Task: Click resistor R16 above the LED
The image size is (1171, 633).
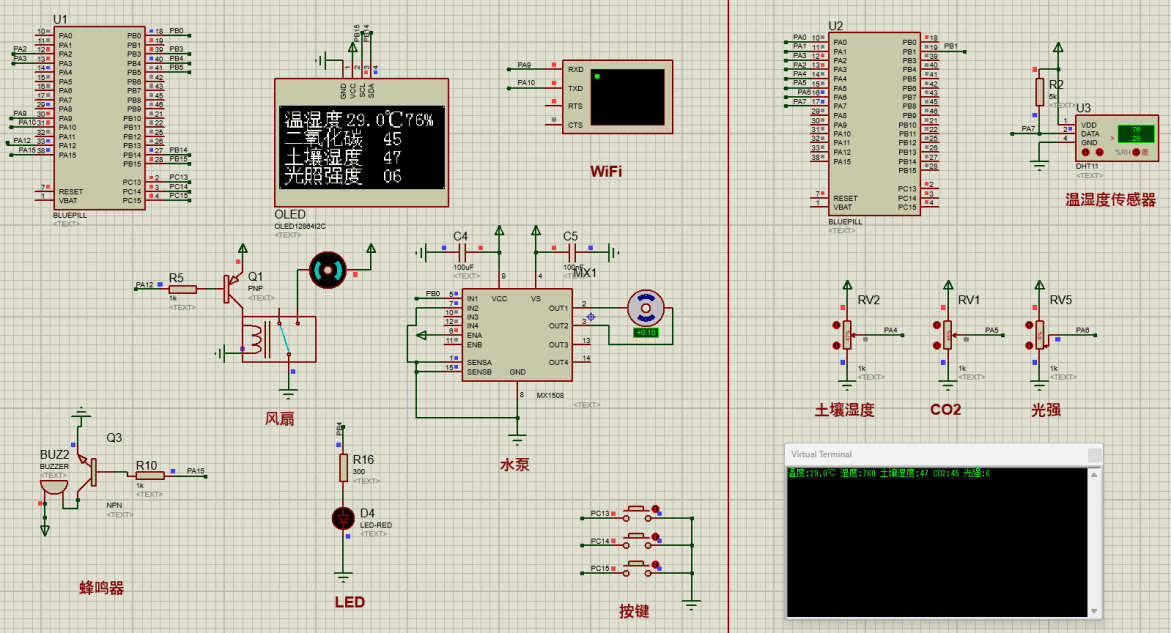Action: pos(343,466)
